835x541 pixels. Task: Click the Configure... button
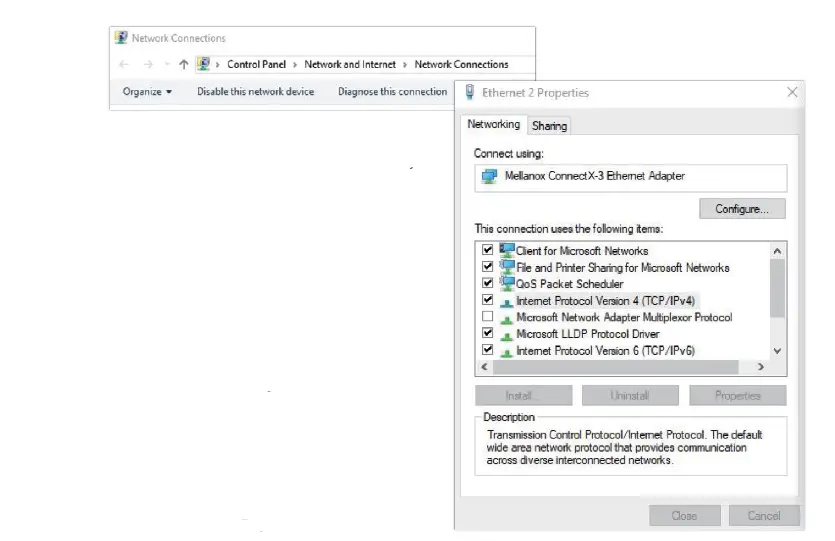742,209
